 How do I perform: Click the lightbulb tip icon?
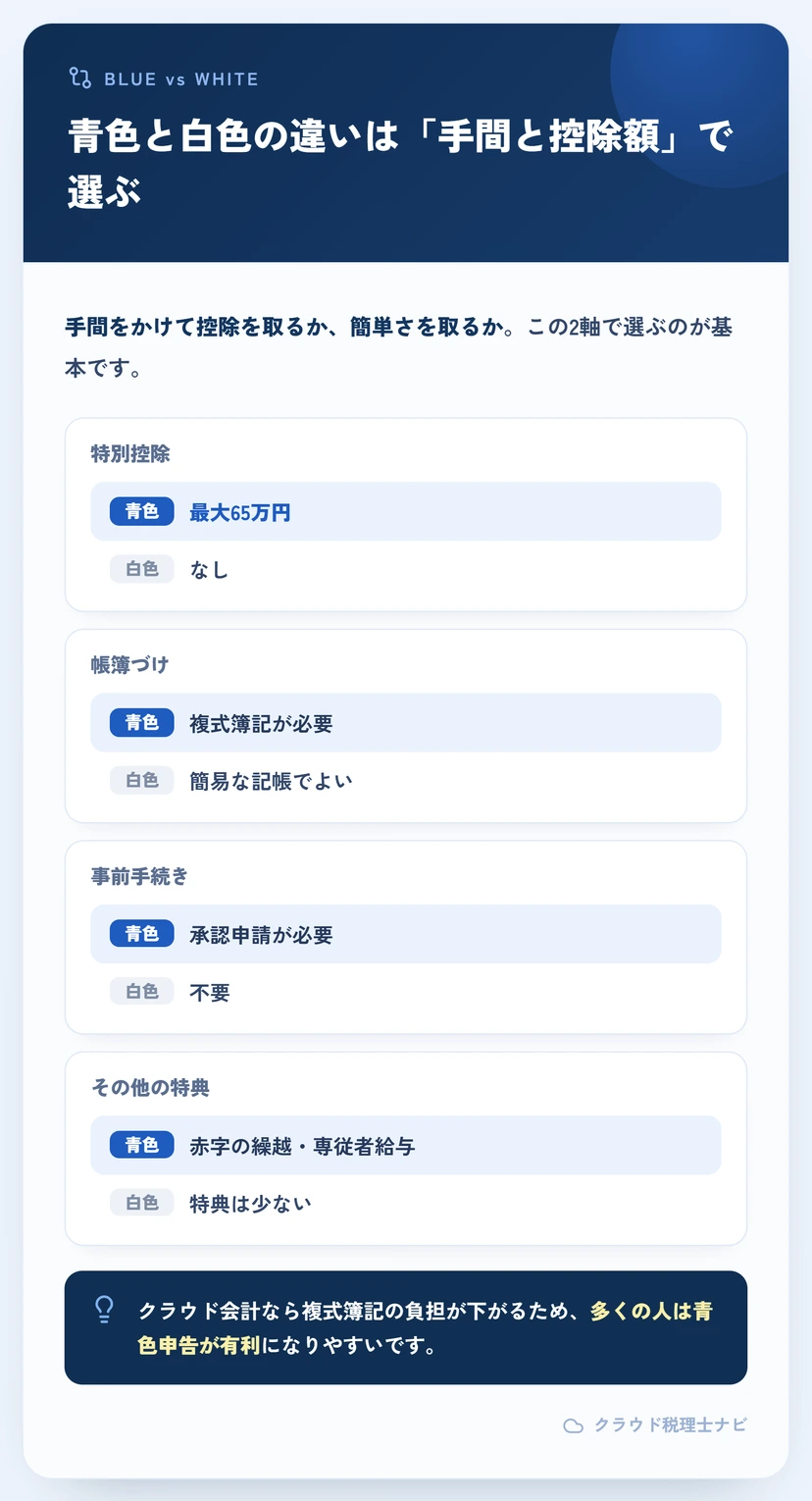click(103, 1310)
